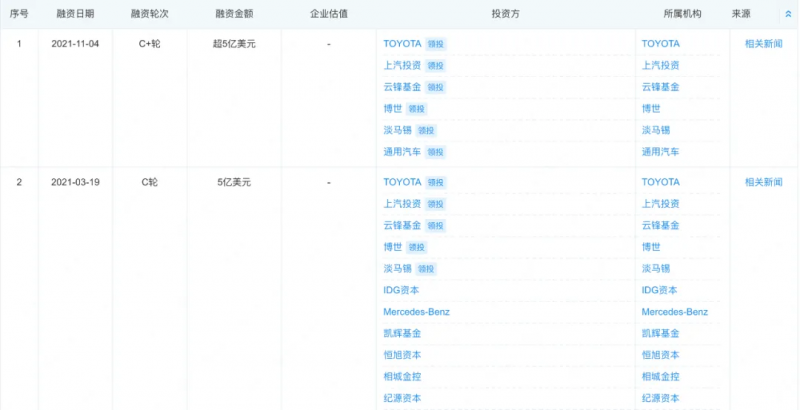Click the 融资轮次 column header
The height and width of the screenshot is (410, 800).
click(x=149, y=14)
